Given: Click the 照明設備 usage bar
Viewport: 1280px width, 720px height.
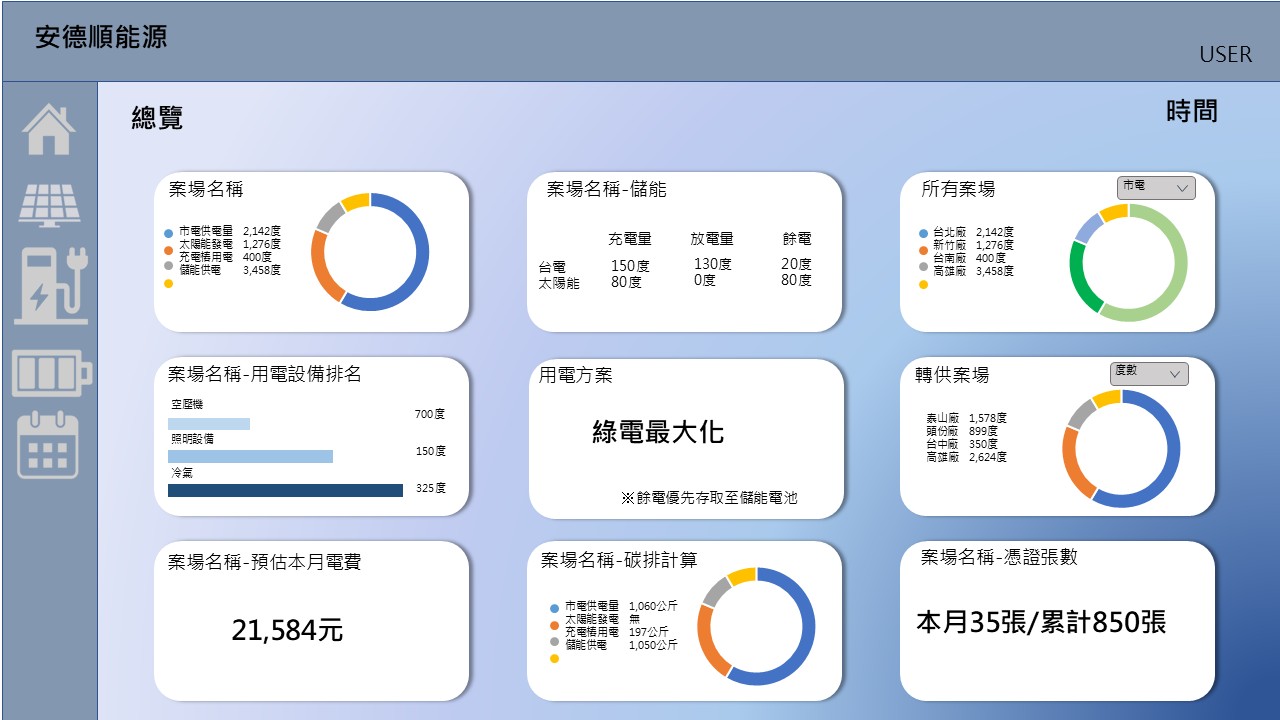Looking at the screenshot, I should [250, 456].
